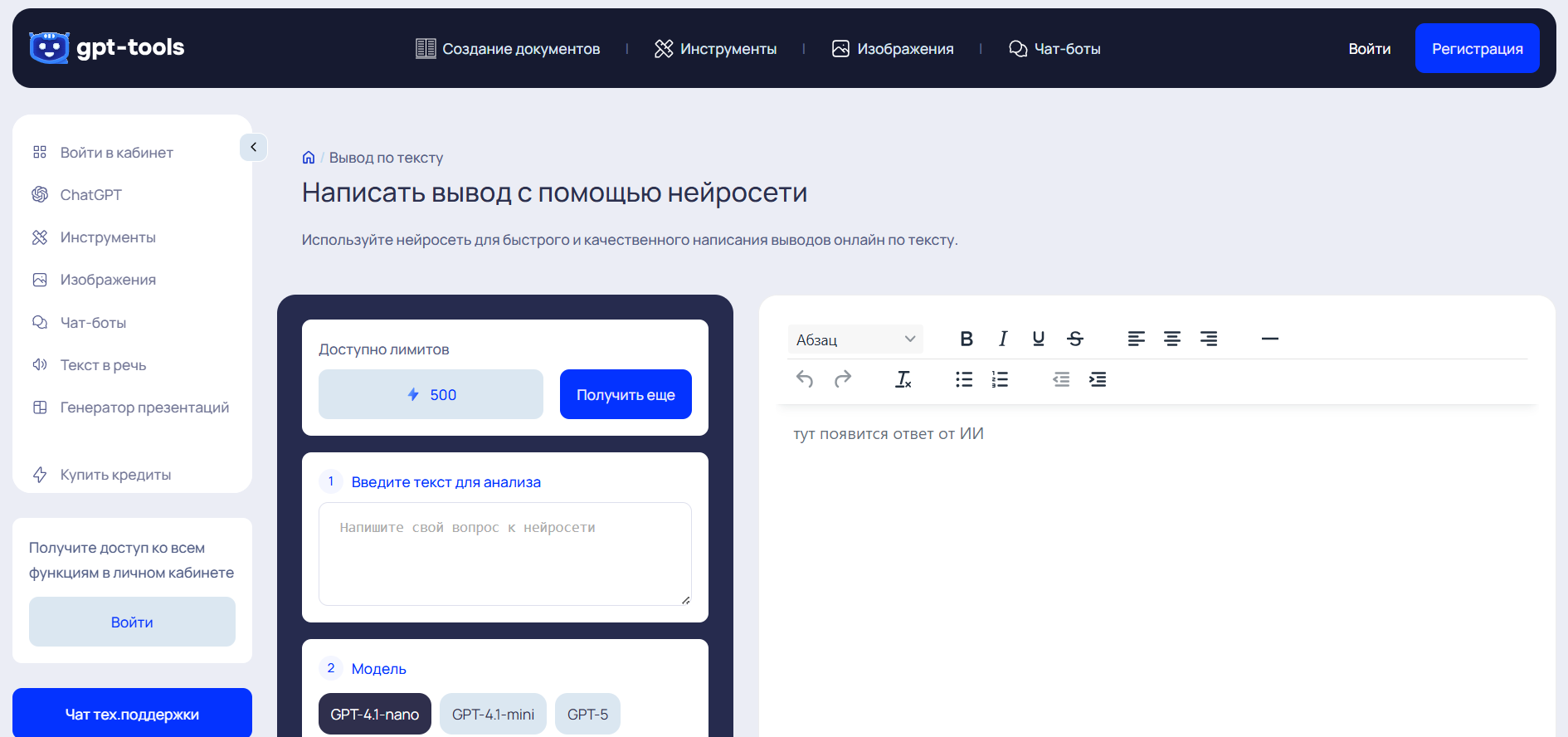This screenshot has width=1568, height=737.
Task: Center align the editor text
Action: (1172, 339)
